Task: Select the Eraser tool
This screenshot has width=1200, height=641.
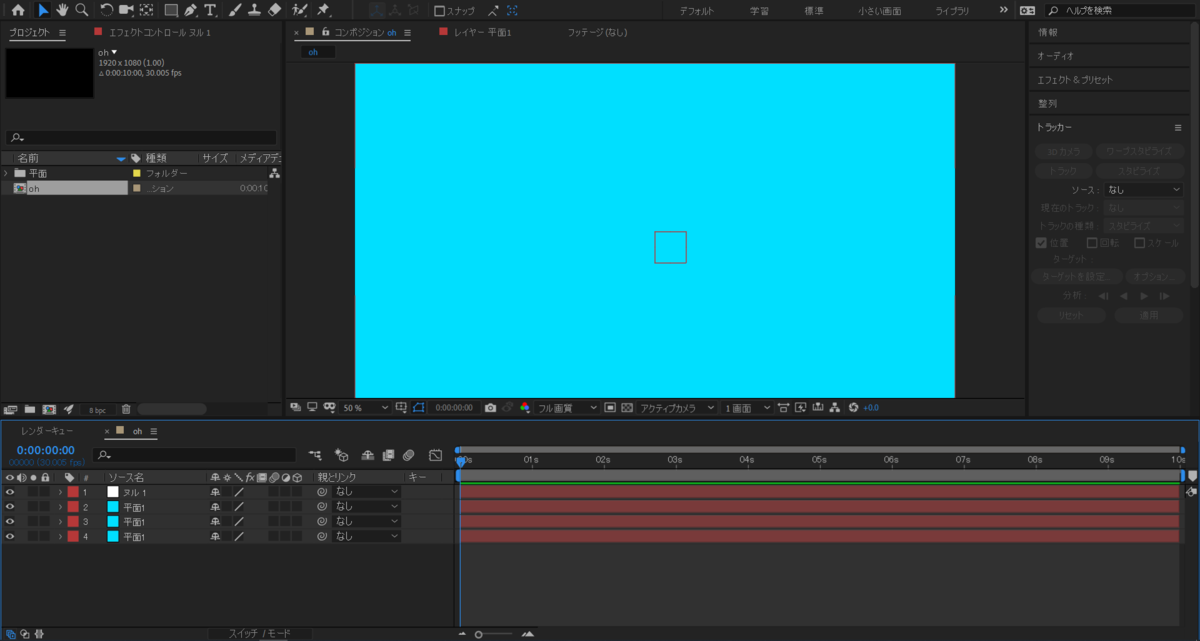Action: point(275,10)
